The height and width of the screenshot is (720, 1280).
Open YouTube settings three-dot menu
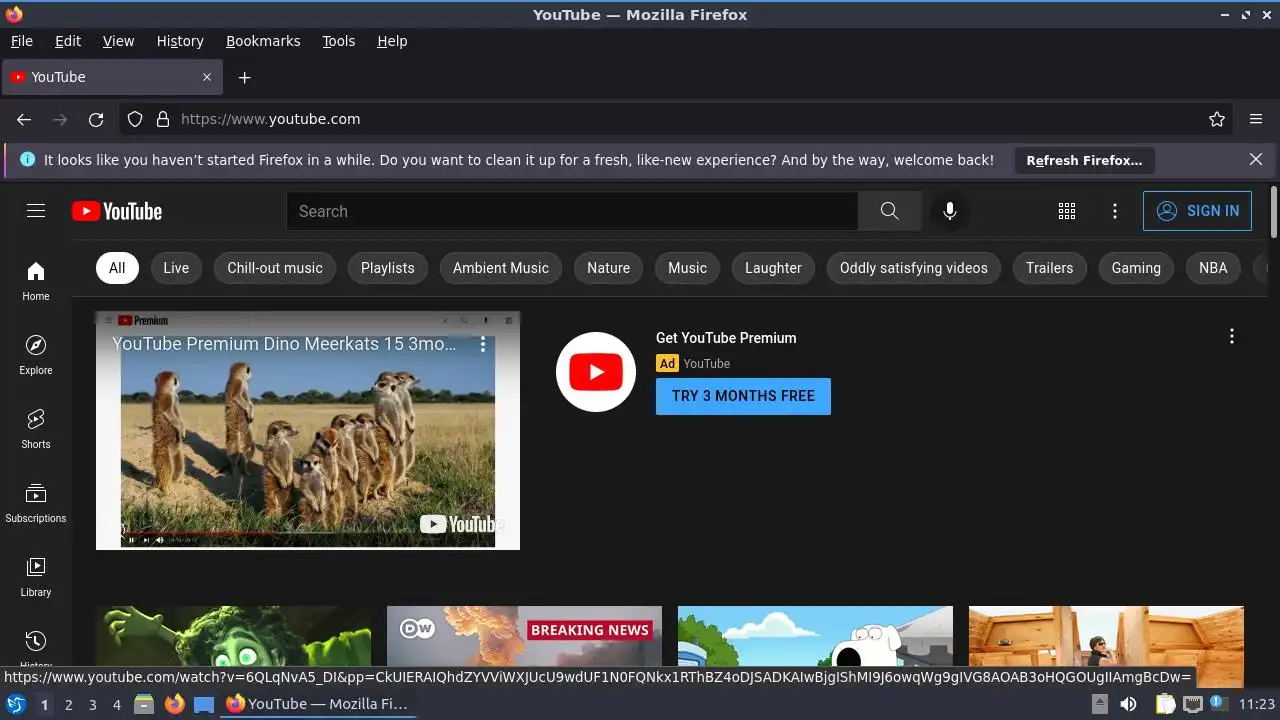click(x=1115, y=211)
